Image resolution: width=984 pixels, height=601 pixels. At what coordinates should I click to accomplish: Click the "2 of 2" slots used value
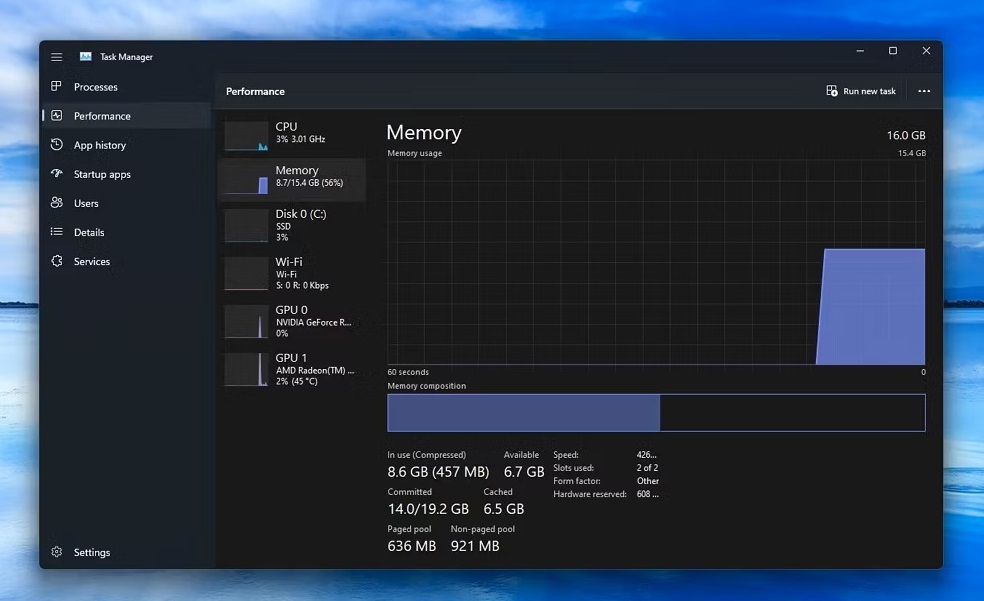[647, 467]
